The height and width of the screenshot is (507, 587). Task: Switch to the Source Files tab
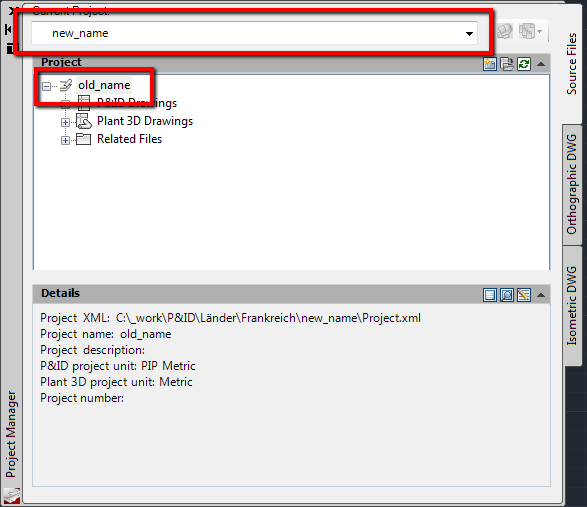tap(572, 64)
